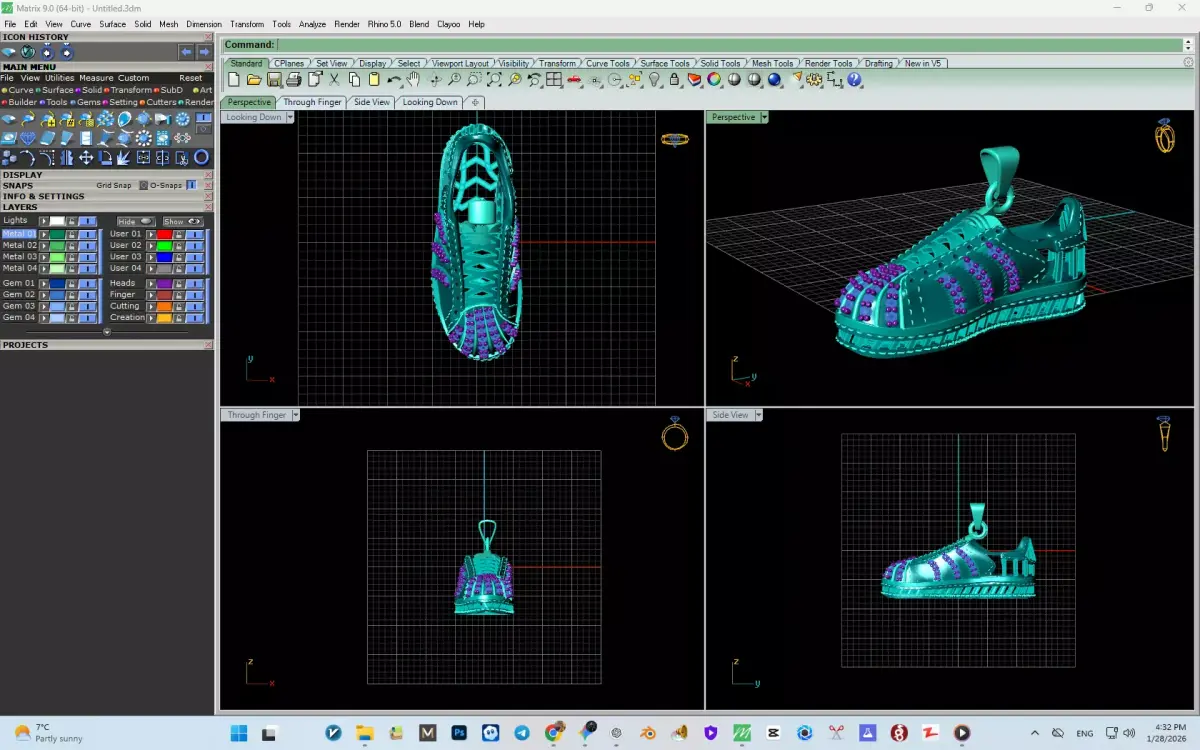The image size is (1200, 750).
Task: Click the four-viewport layout icon
Action: coord(552,79)
